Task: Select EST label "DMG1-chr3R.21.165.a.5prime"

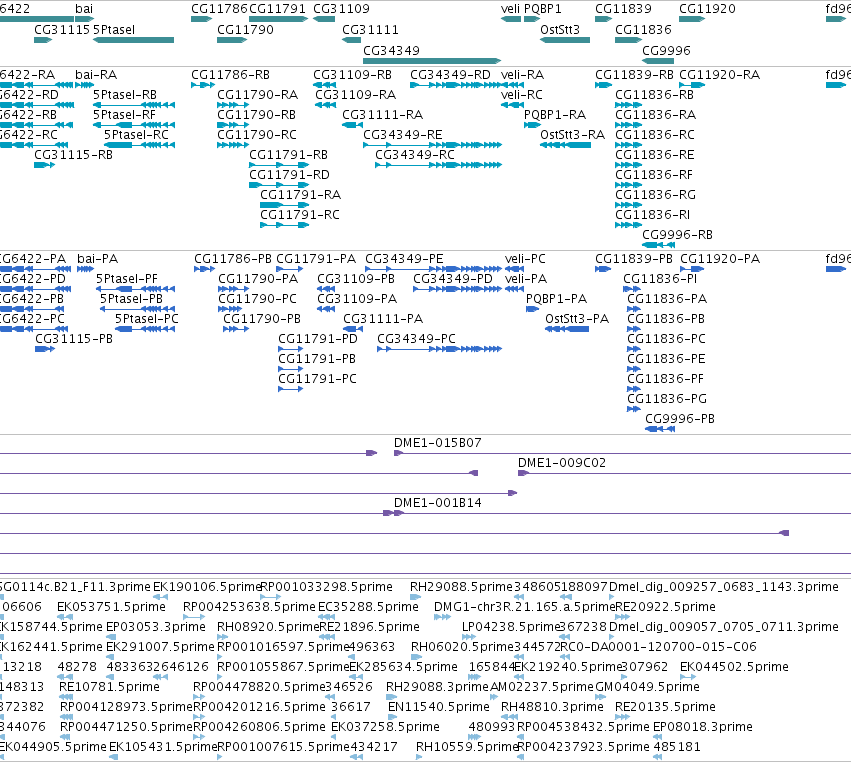Action: [524, 607]
